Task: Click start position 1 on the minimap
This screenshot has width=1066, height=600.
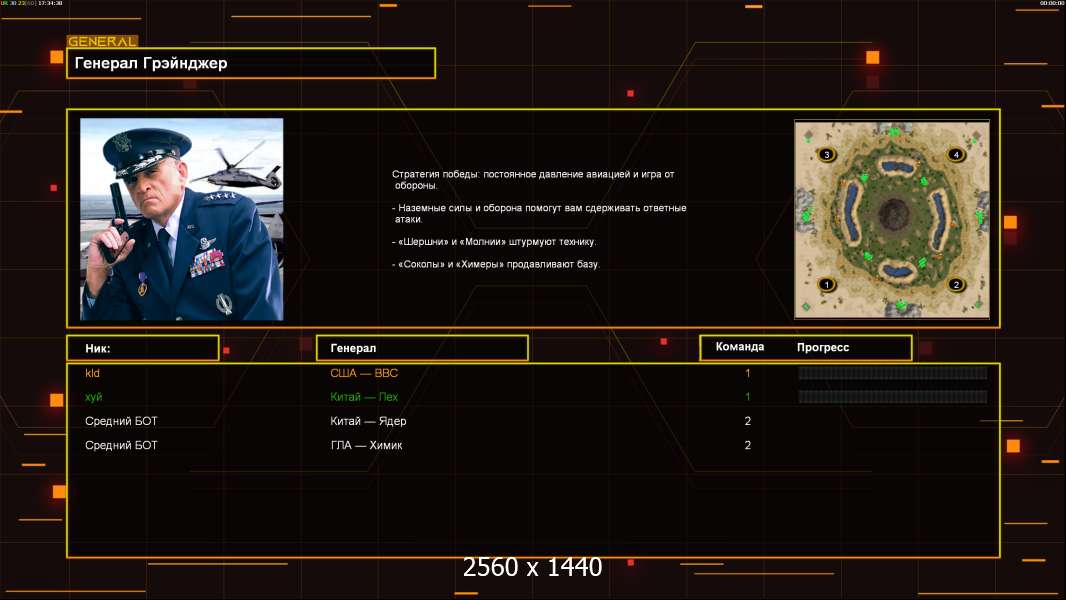Action: pyautogui.click(x=826, y=285)
